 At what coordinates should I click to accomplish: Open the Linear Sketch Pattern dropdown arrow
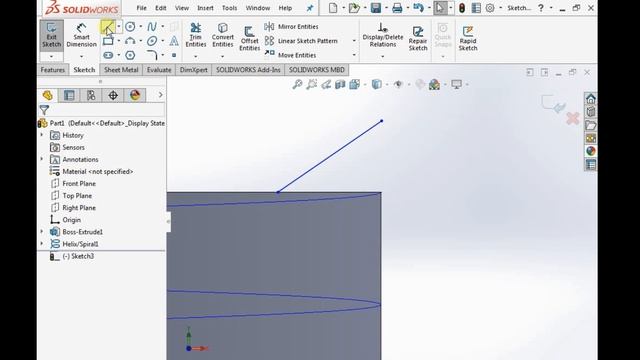[354, 41]
